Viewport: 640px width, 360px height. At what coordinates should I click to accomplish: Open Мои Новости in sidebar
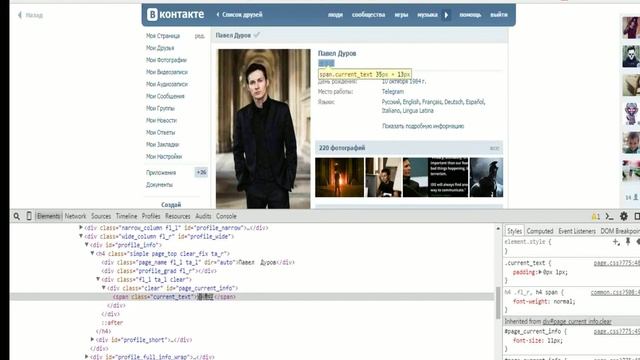coord(161,120)
